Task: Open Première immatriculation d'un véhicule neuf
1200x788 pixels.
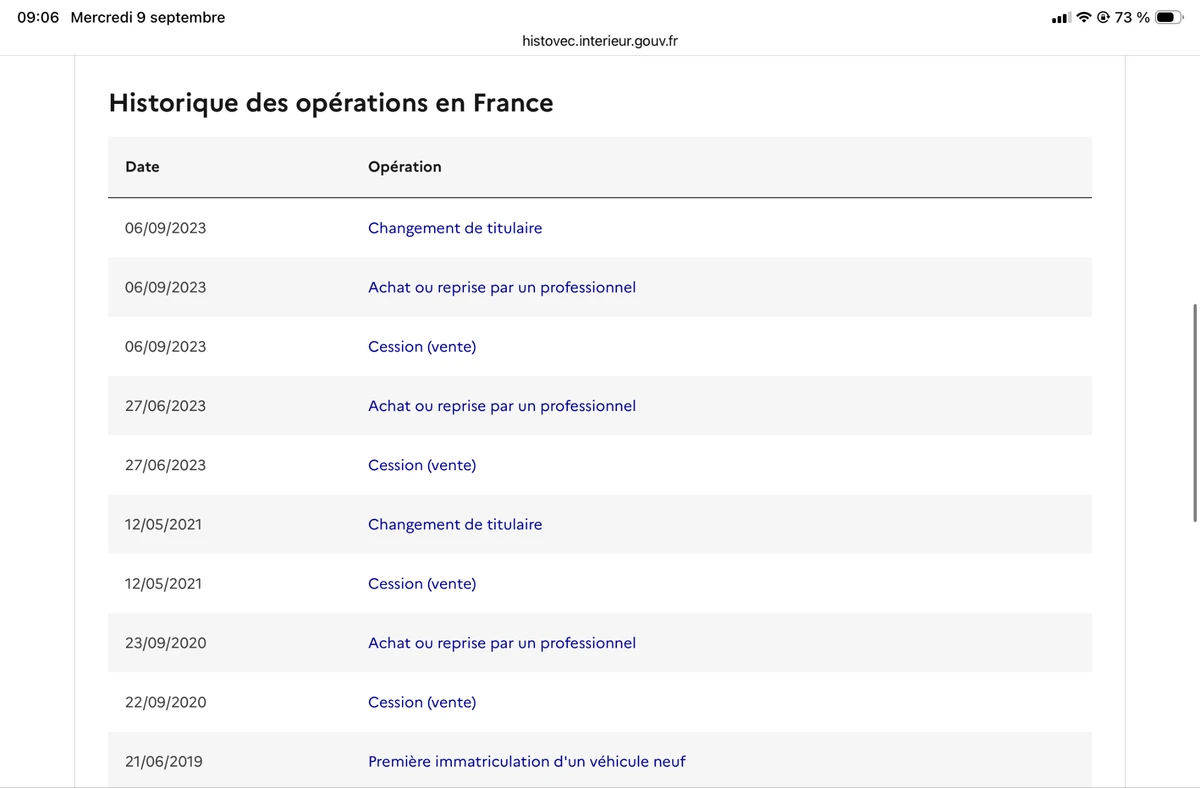Action: coord(527,762)
